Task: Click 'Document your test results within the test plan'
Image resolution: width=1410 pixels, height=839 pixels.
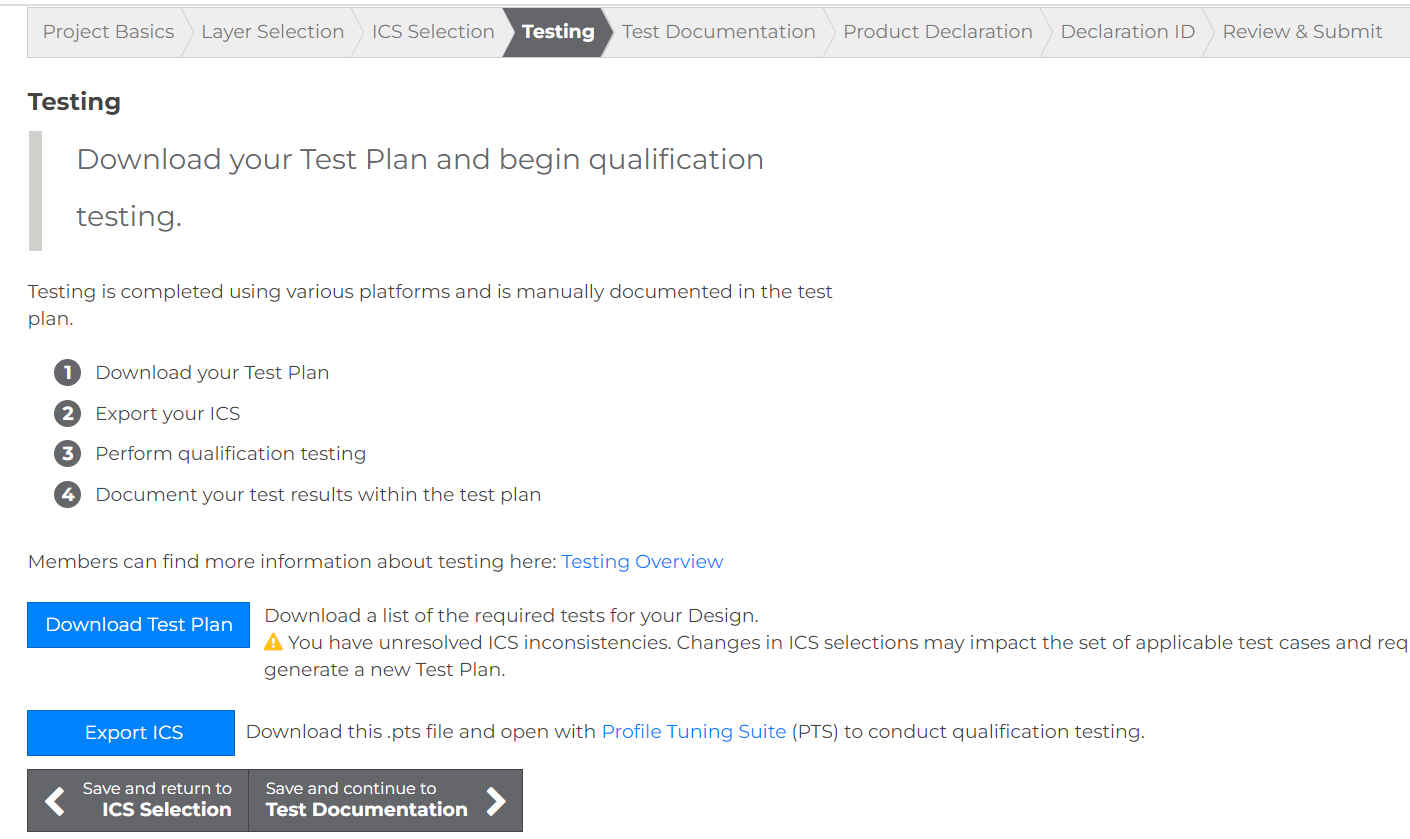Action: [x=318, y=495]
